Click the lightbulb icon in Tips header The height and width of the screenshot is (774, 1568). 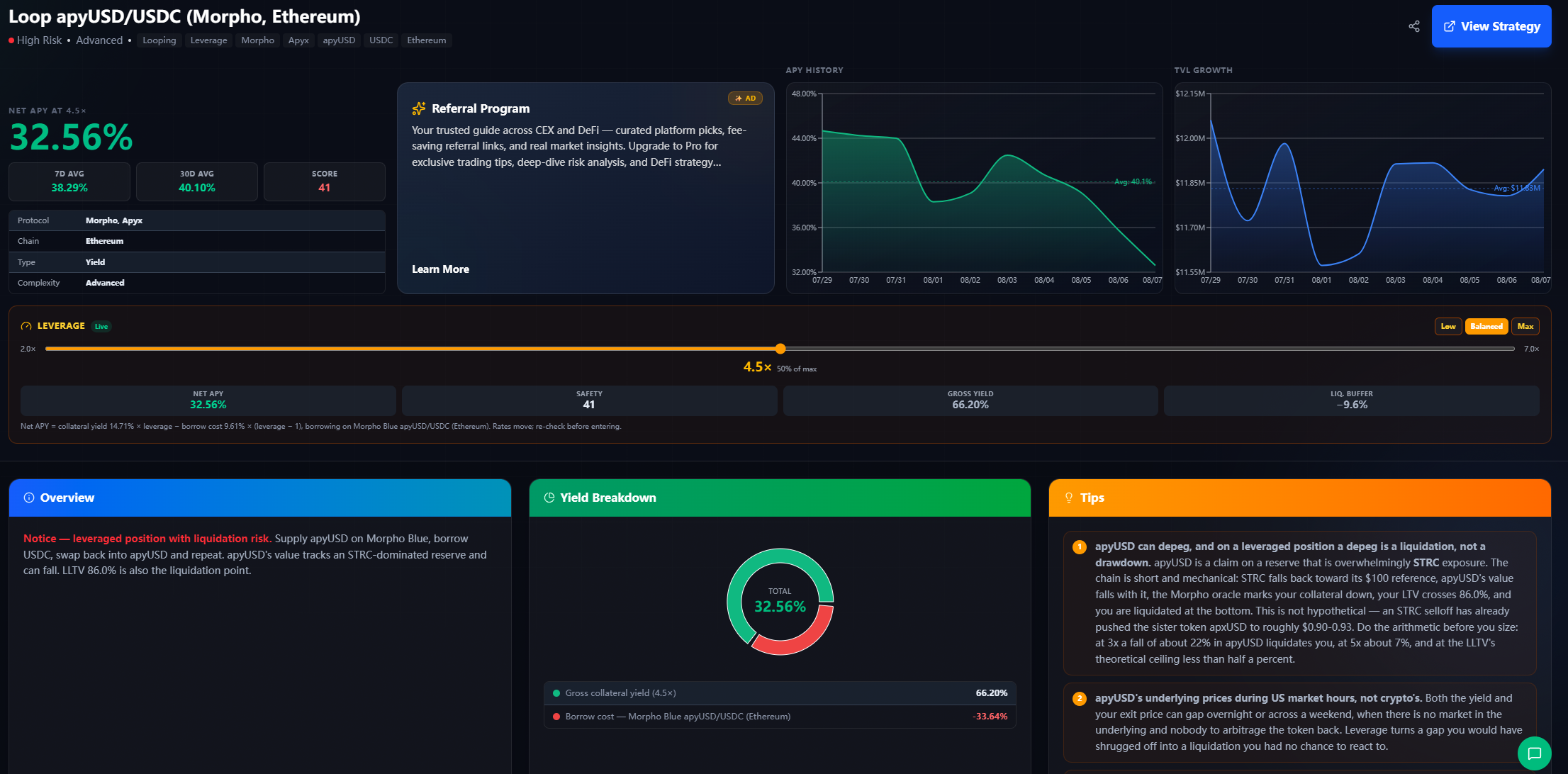coord(1069,498)
